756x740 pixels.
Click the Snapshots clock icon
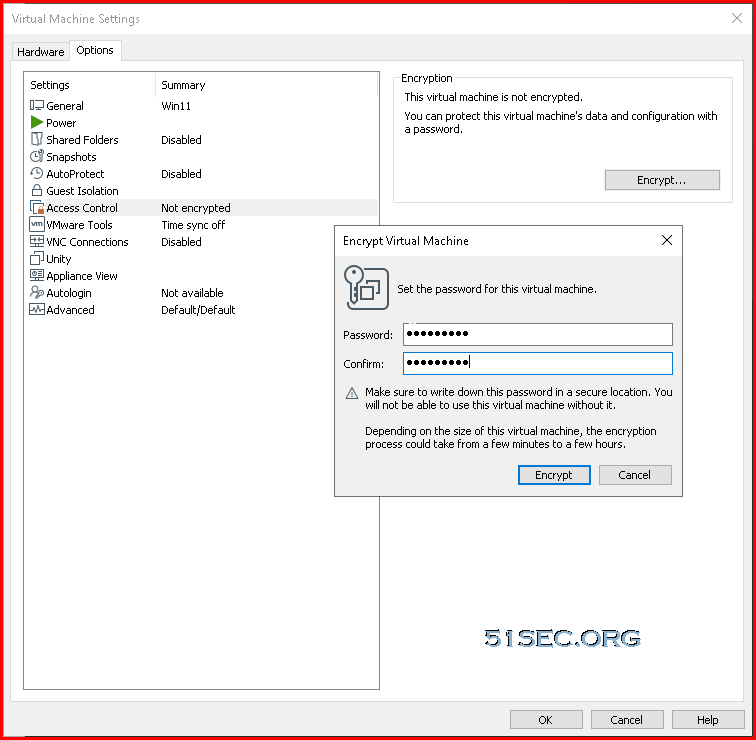pyautogui.click(x=37, y=156)
